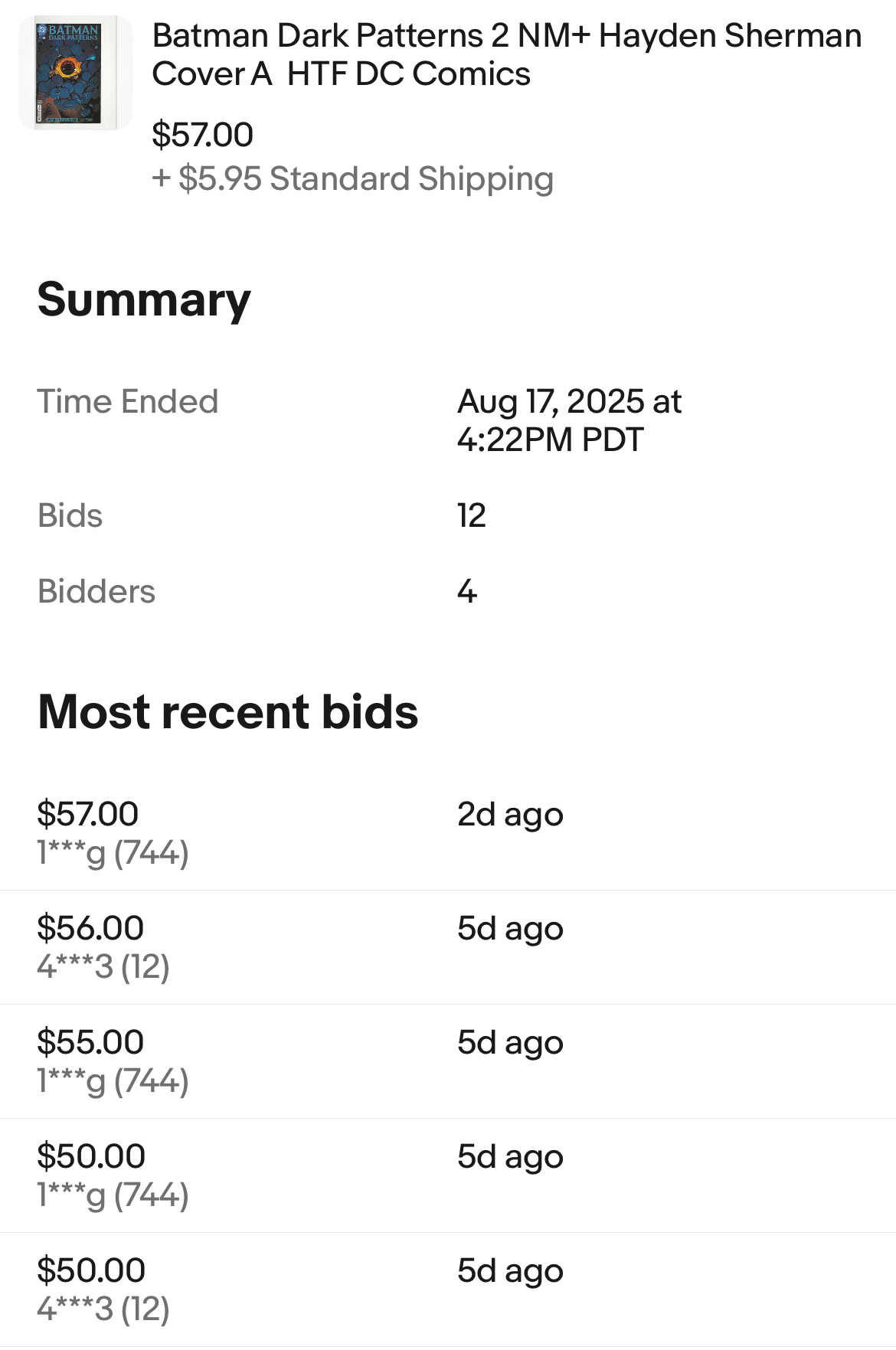896x1350 pixels.
Task: Select the $57.00 item price
Action: coord(202,135)
